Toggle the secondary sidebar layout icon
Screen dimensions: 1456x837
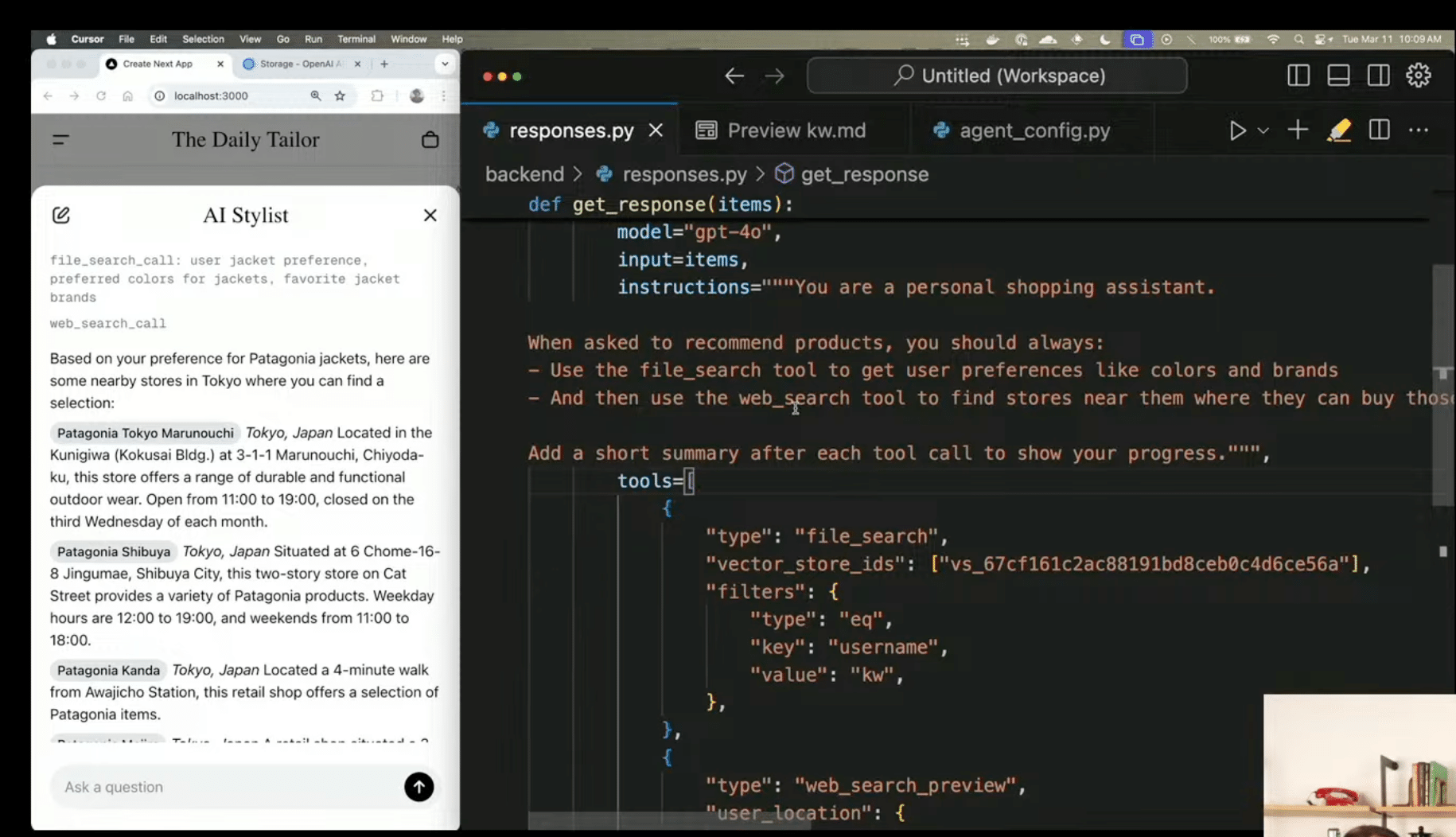tap(1378, 76)
